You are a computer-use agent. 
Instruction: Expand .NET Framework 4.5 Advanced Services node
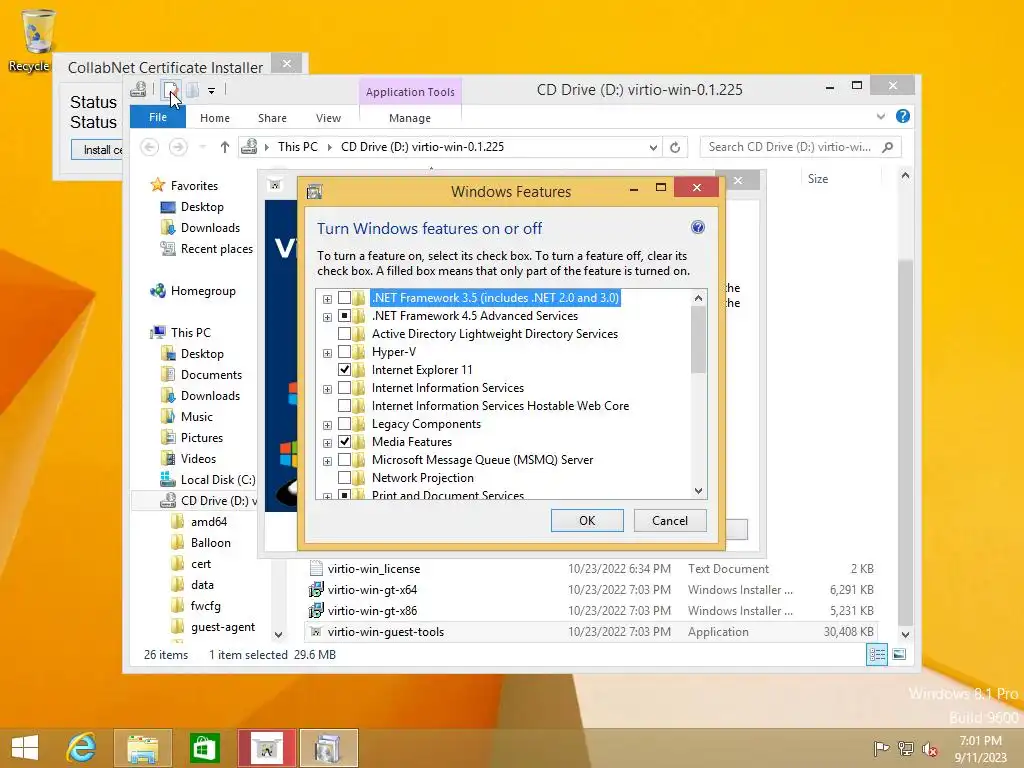point(327,317)
